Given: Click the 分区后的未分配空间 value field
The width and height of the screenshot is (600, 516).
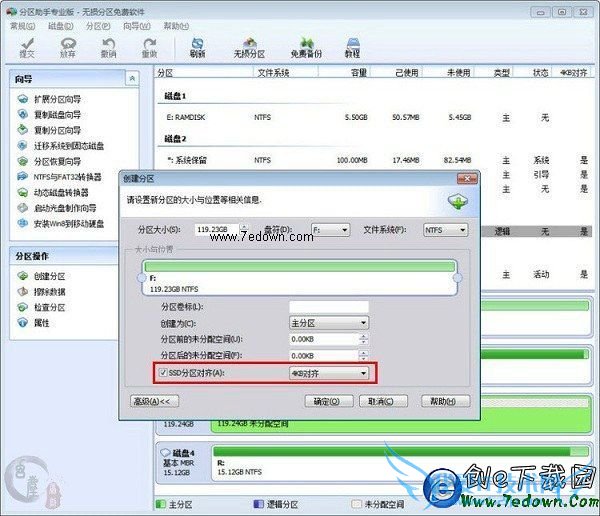Looking at the screenshot, I should (x=324, y=356).
